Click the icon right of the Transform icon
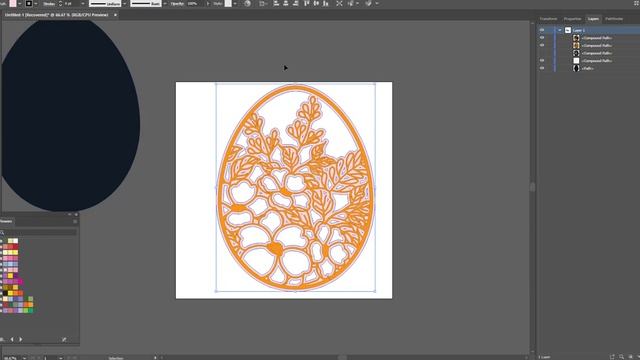Image resolution: width=640 pixels, height=360 pixels. pyautogui.click(x=351, y=3)
